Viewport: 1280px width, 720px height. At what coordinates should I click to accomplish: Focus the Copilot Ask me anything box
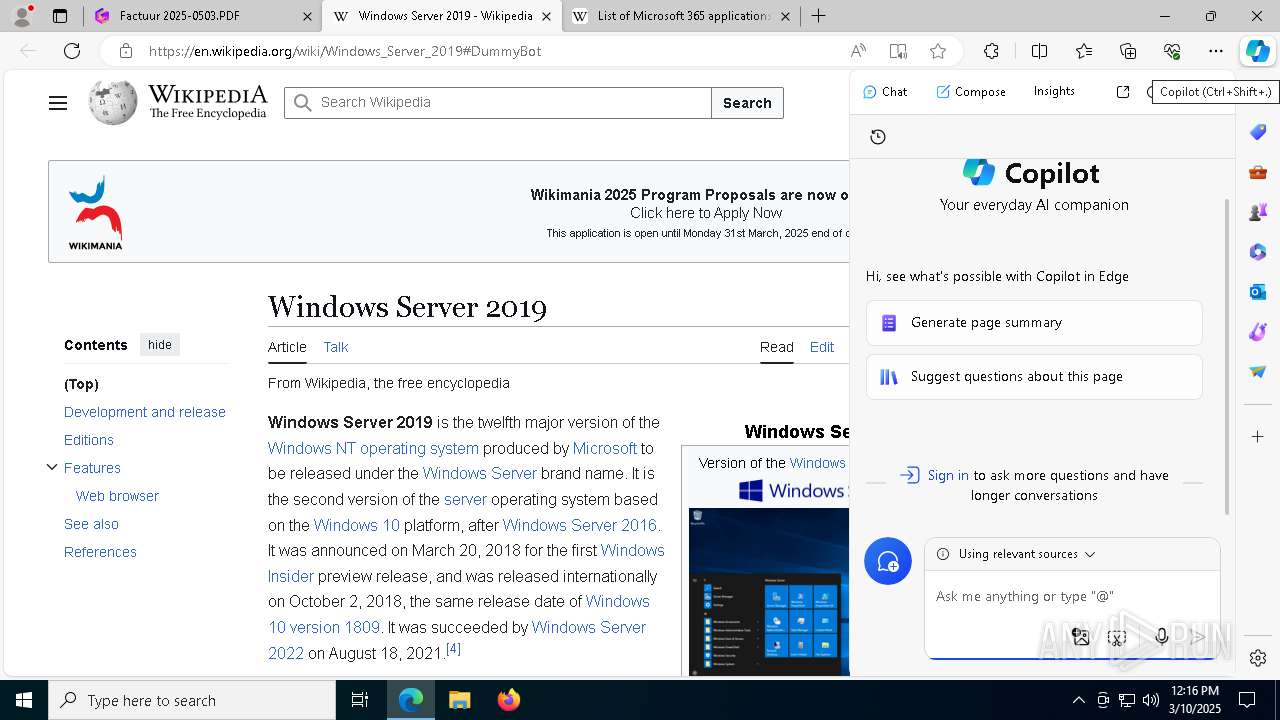coord(1072,596)
